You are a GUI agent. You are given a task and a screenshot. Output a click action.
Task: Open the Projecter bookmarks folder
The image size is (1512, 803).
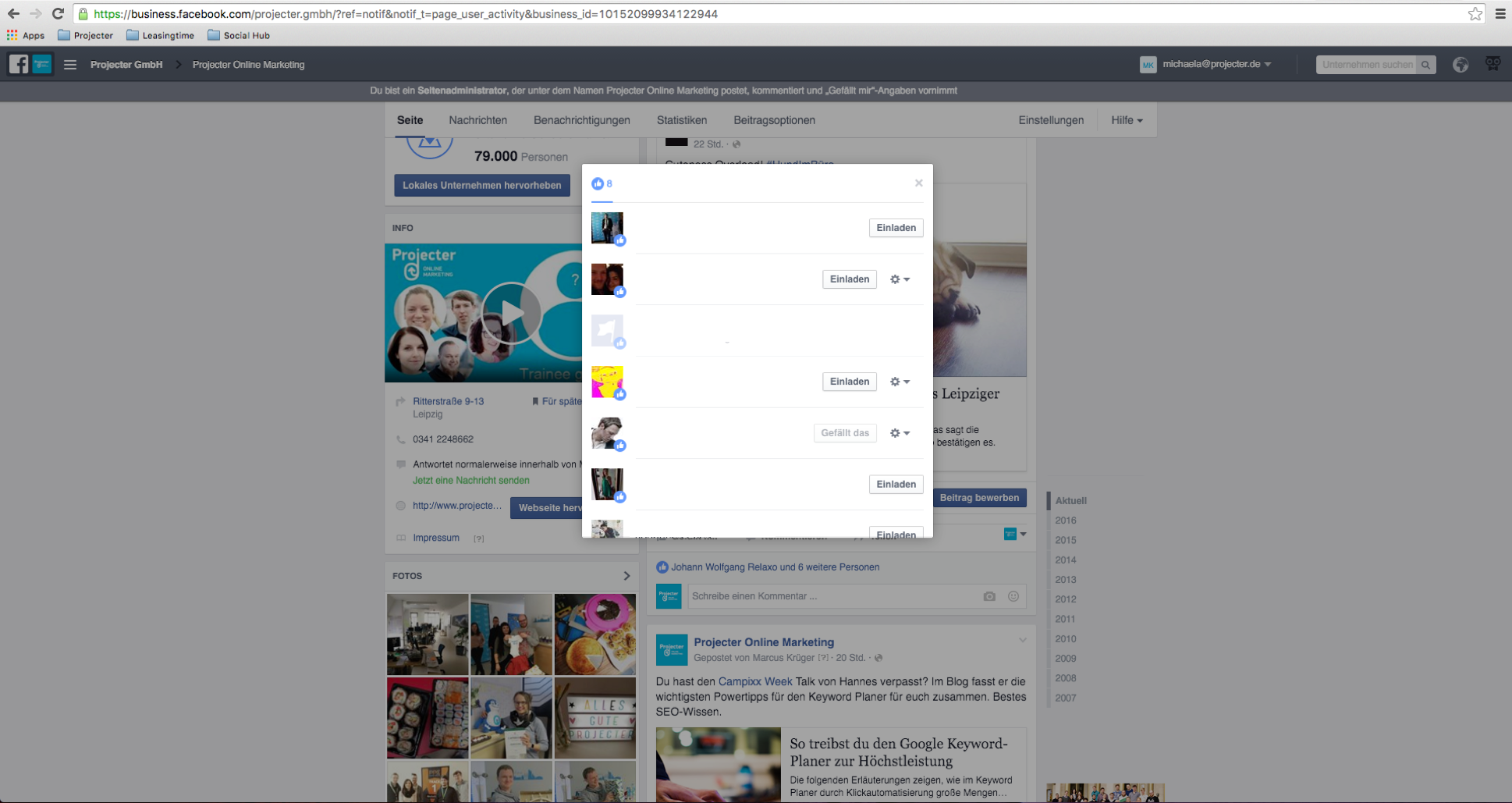pyautogui.click(x=86, y=35)
